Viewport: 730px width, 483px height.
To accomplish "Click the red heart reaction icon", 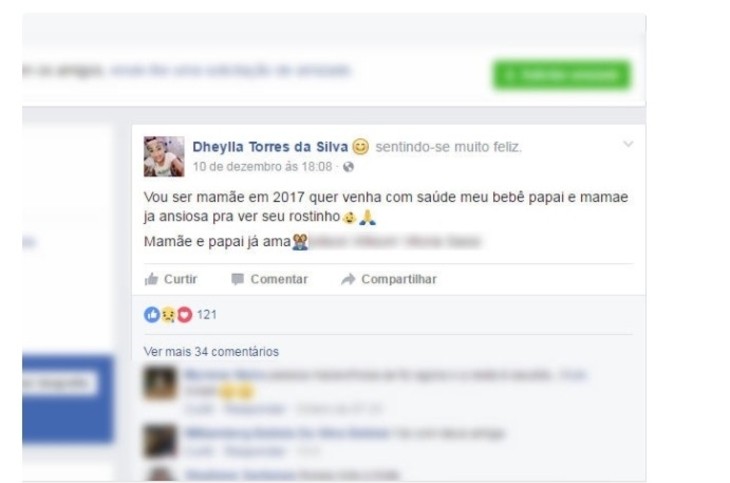I will (184, 315).
